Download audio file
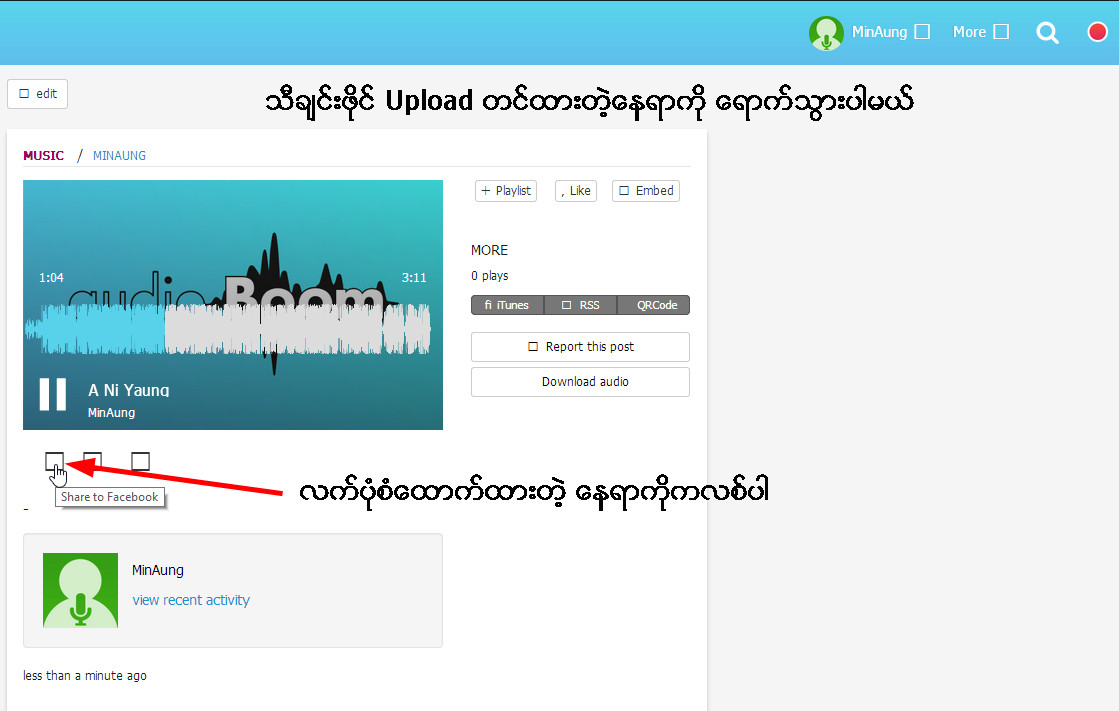This screenshot has width=1119, height=711. 580,382
